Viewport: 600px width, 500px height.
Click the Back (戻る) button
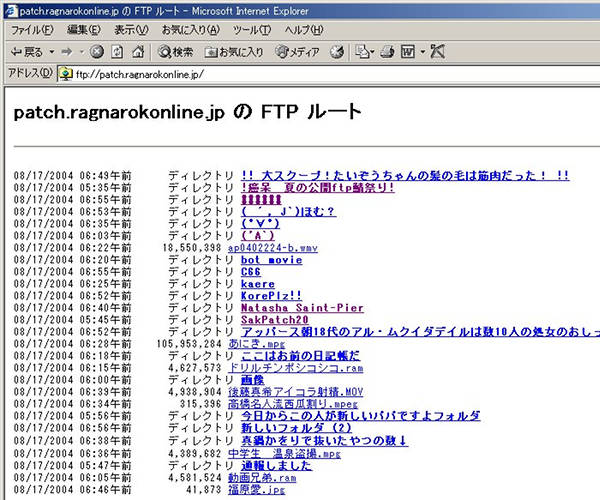pos(28,51)
